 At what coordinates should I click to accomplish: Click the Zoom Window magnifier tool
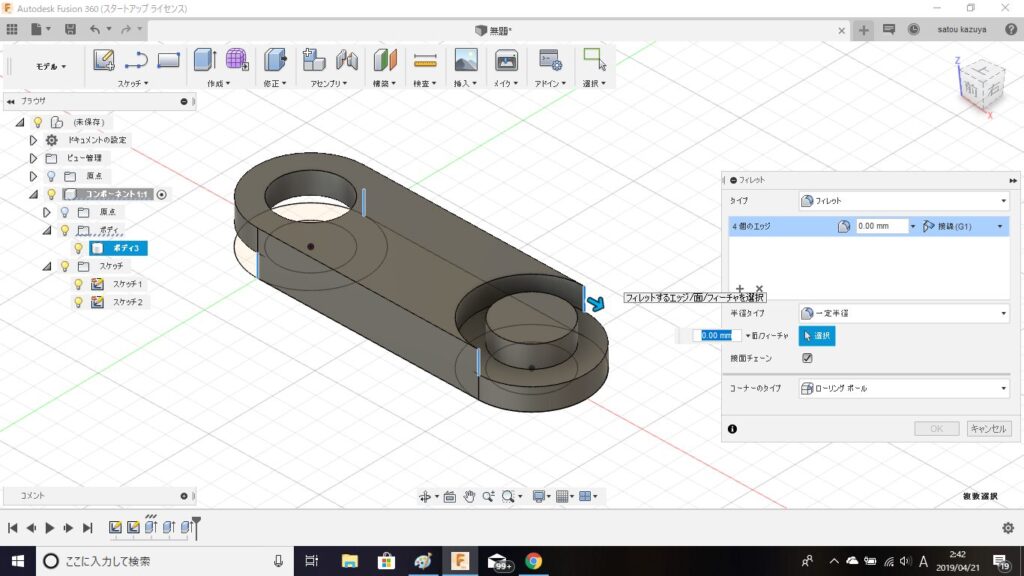pyautogui.click(x=508, y=497)
